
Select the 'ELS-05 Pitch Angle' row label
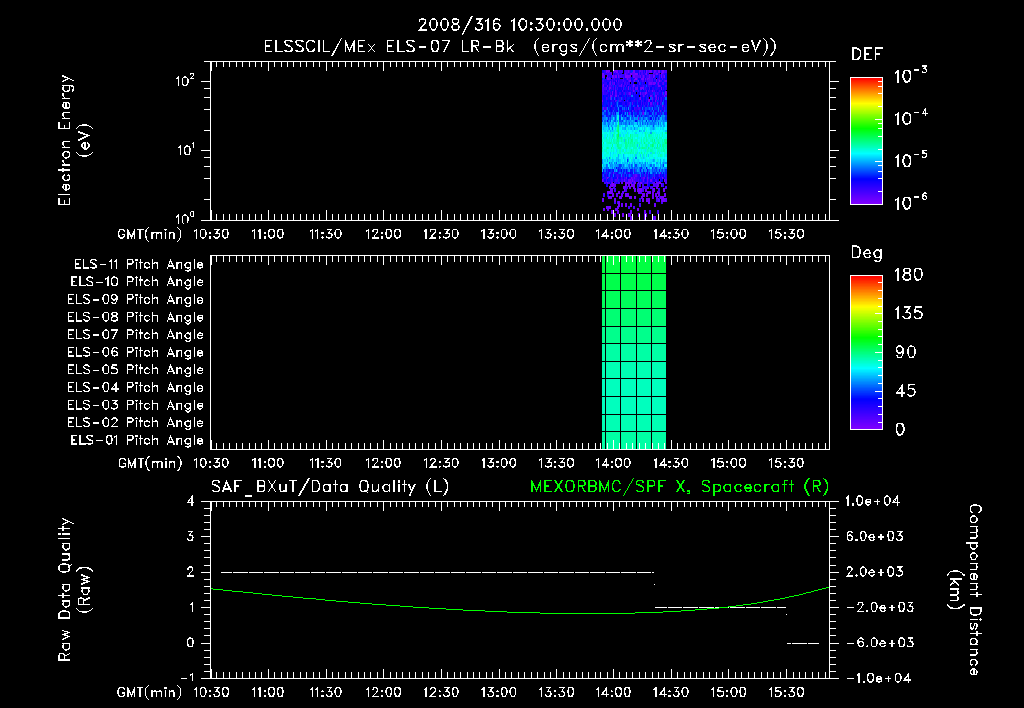coord(135,370)
